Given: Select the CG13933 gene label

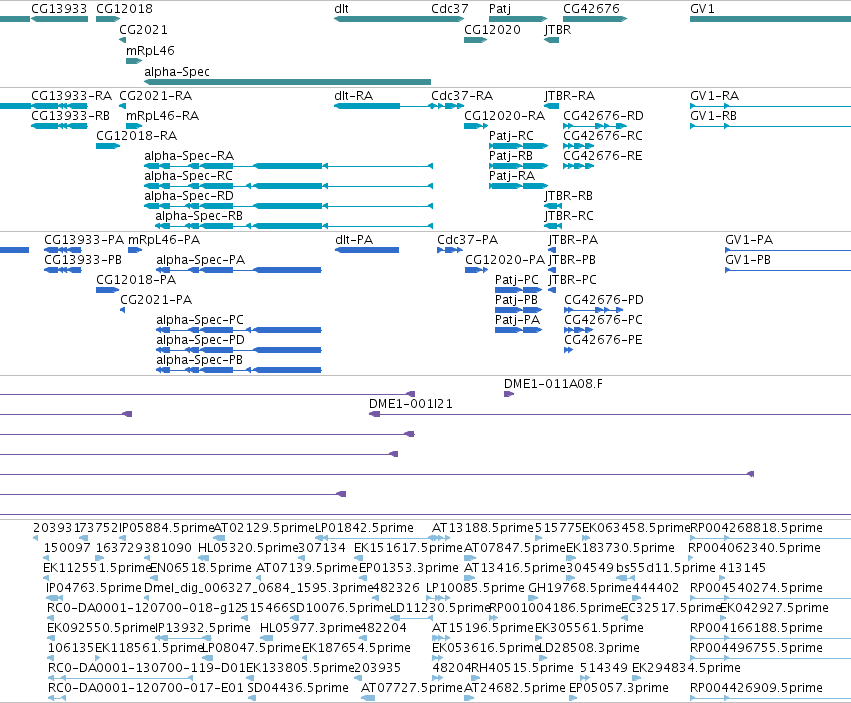Looking at the screenshot, I should point(59,9).
